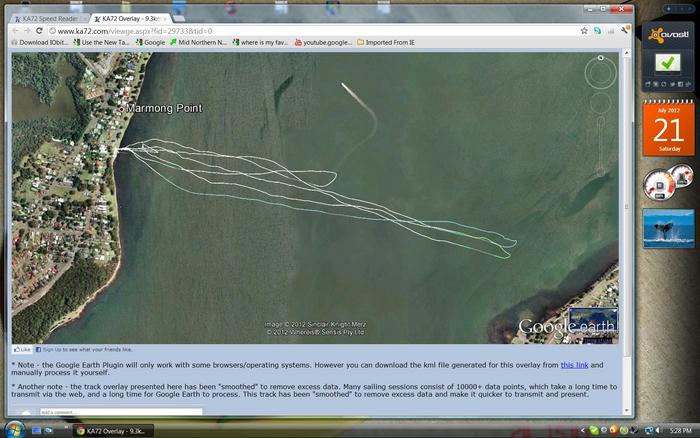Image resolution: width=700 pixels, height=438 pixels.
Task: Click the address bar showing www.ka72.com
Action: click(x=300, y=31)
